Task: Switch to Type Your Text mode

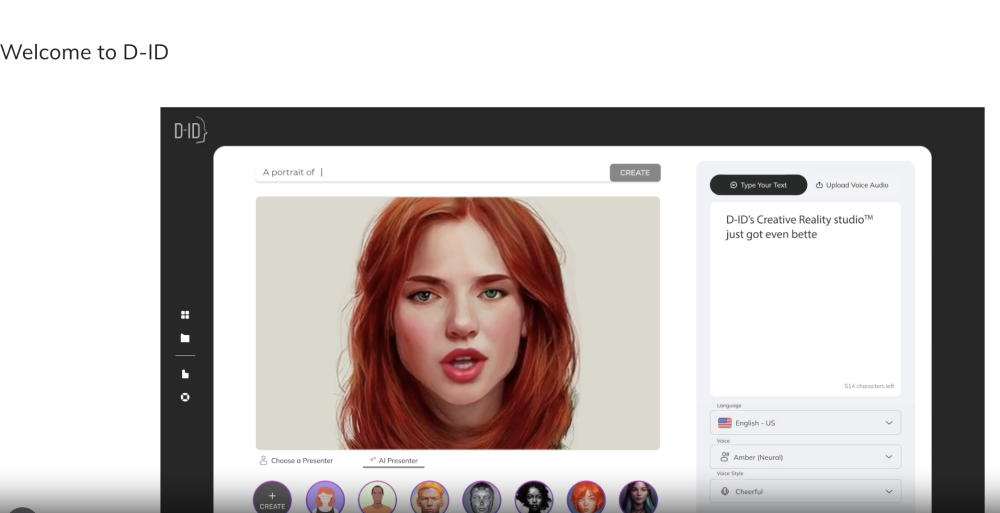Action: coord(758,185)
